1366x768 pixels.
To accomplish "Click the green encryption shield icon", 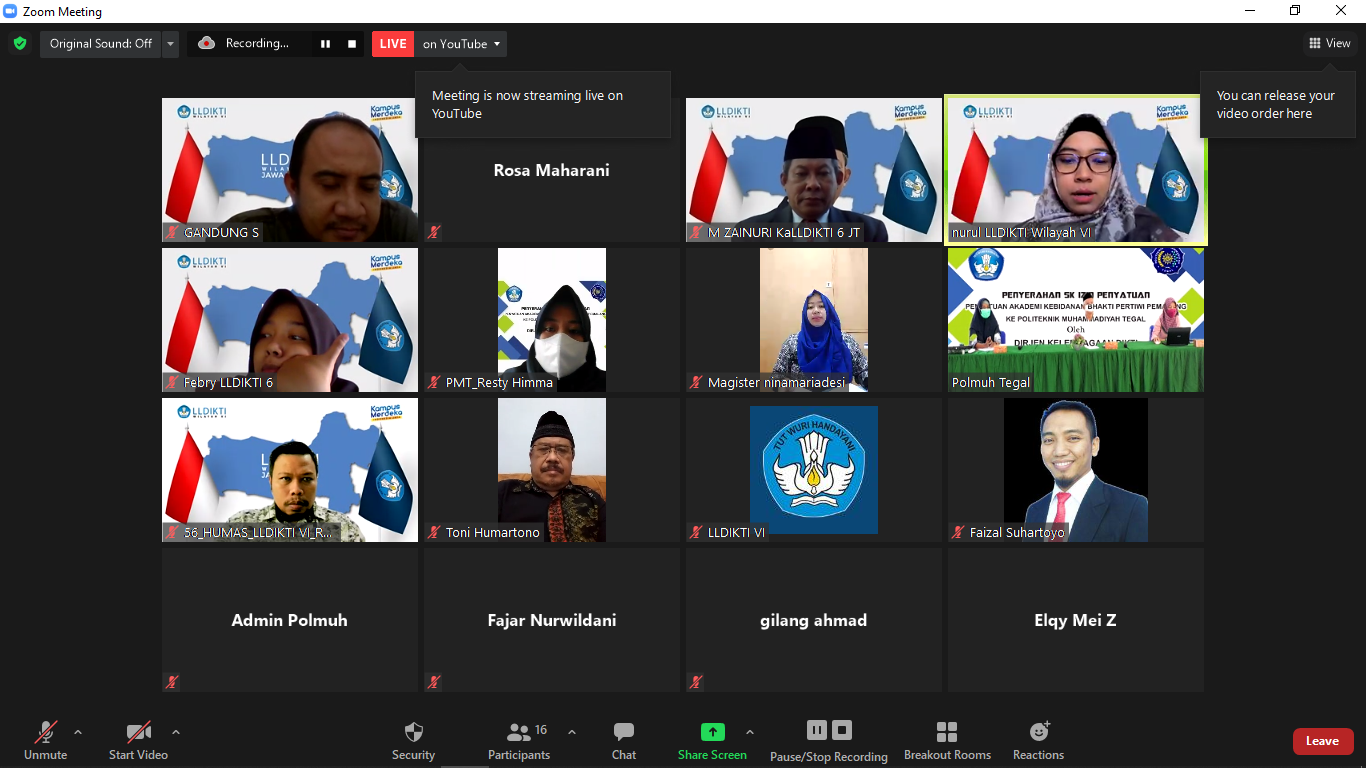I will coord(19,43).
